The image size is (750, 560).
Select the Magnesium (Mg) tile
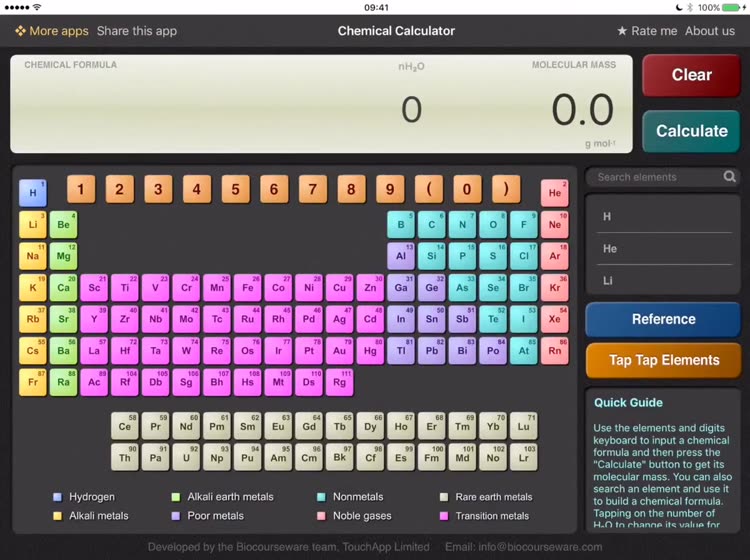pos(63,256)
